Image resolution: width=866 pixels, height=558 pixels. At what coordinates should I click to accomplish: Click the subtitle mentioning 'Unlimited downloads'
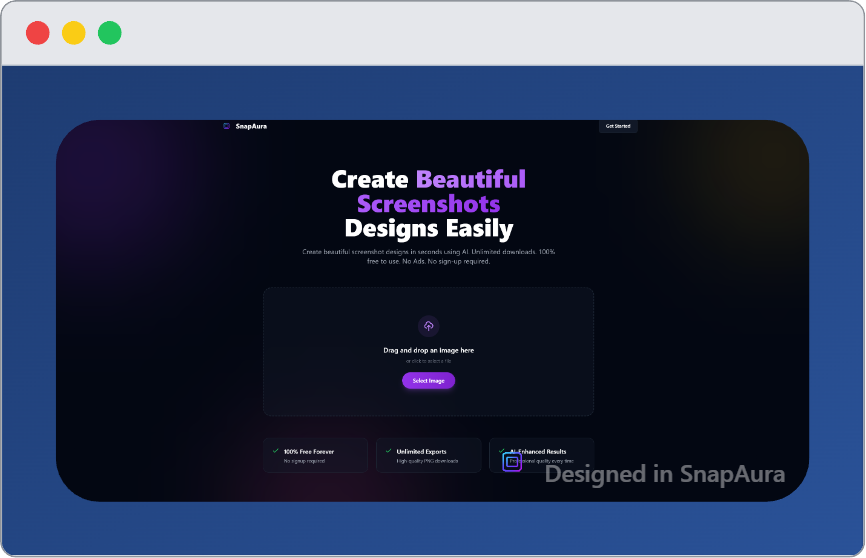point(429,256)
